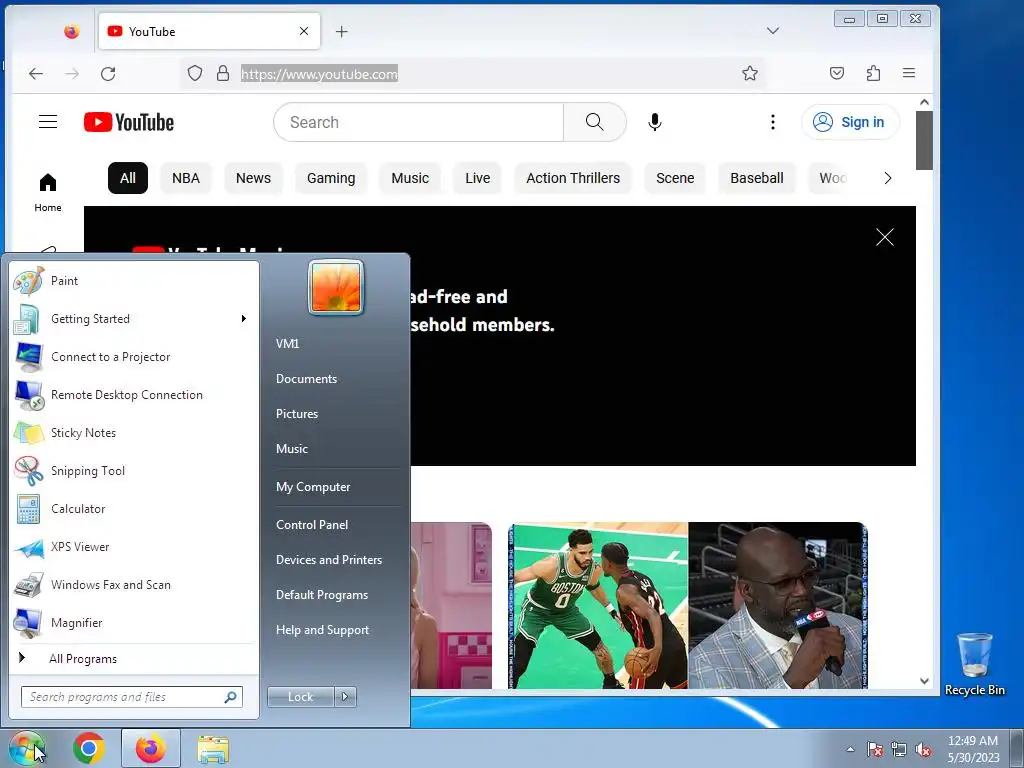Select the Gaming category chip
Image resolution: width=1024 pixels, height=768 pixels.
coord(331,178)
